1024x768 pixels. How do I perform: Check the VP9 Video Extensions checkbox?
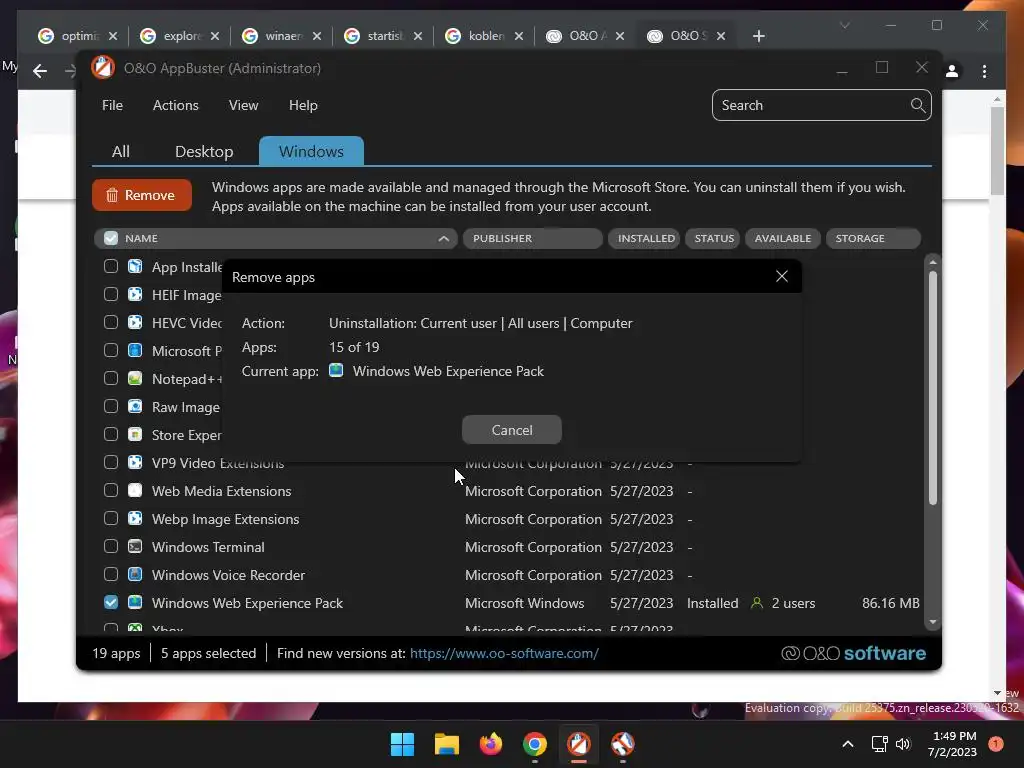[111, 462]
